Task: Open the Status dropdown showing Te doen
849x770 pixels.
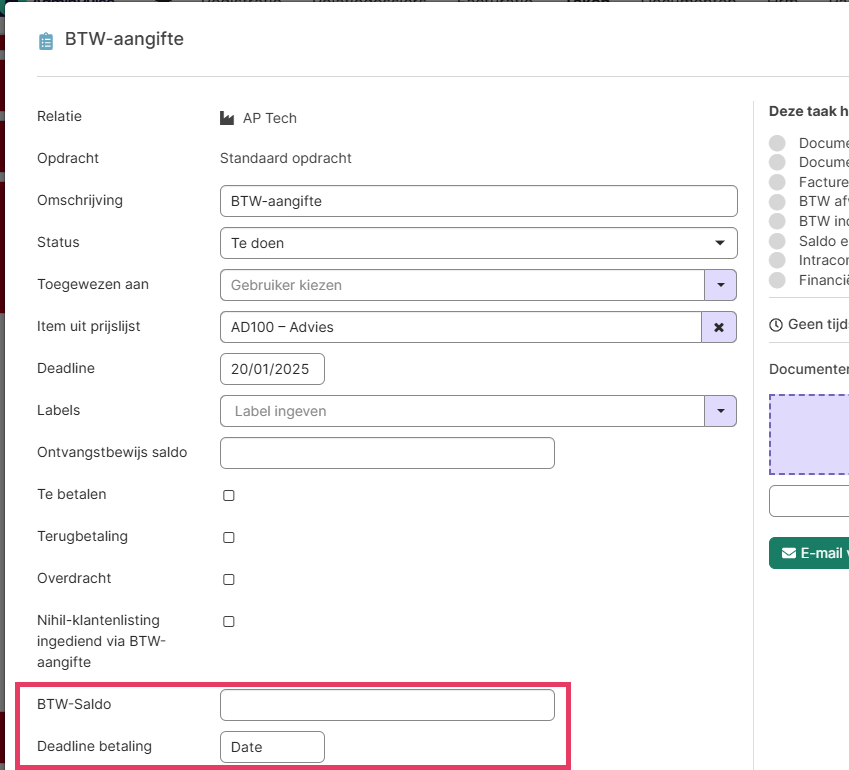Action: [x=478, y=243]
